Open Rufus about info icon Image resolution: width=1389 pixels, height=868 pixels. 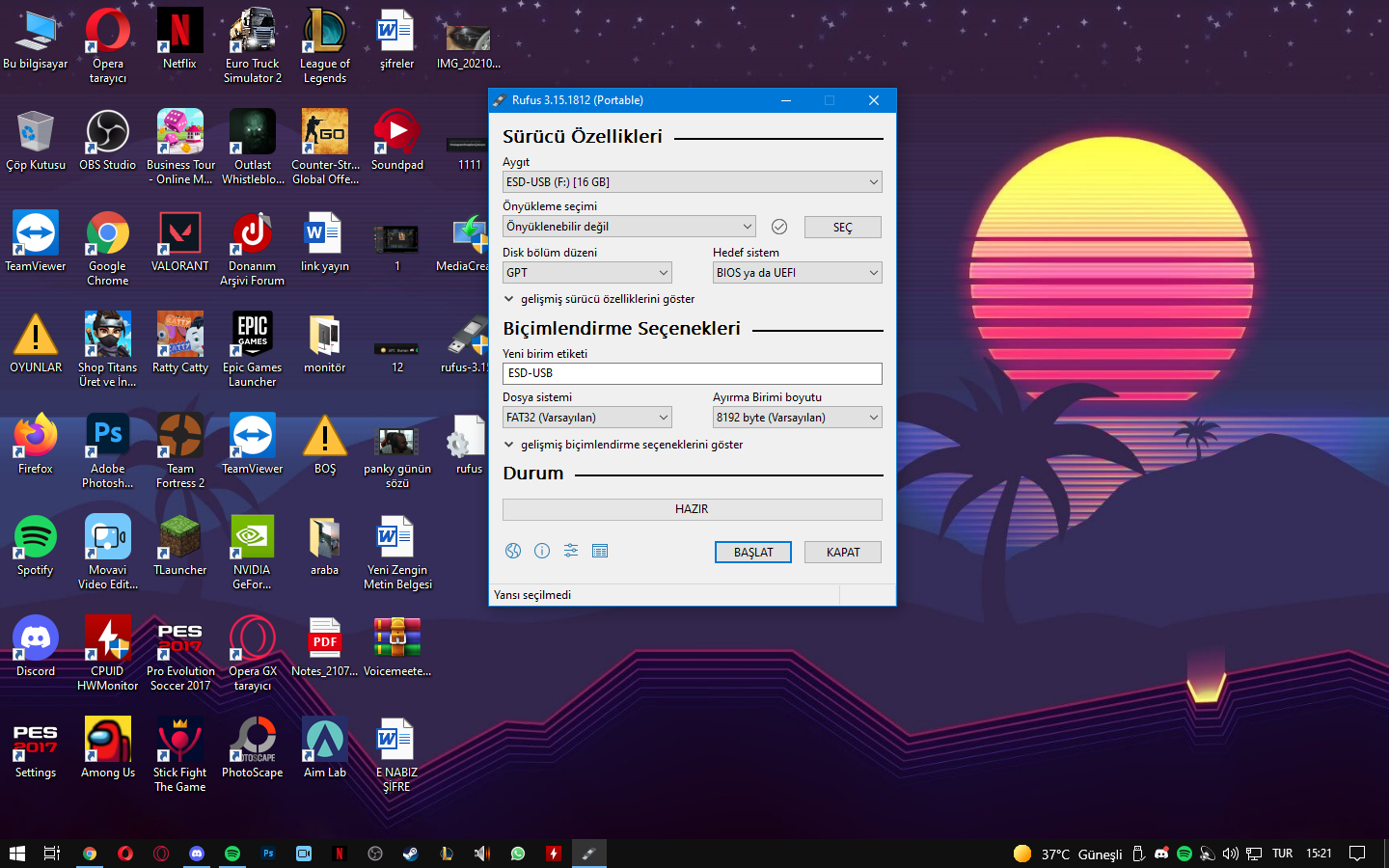pyautogui.click(x=542, y=551)
